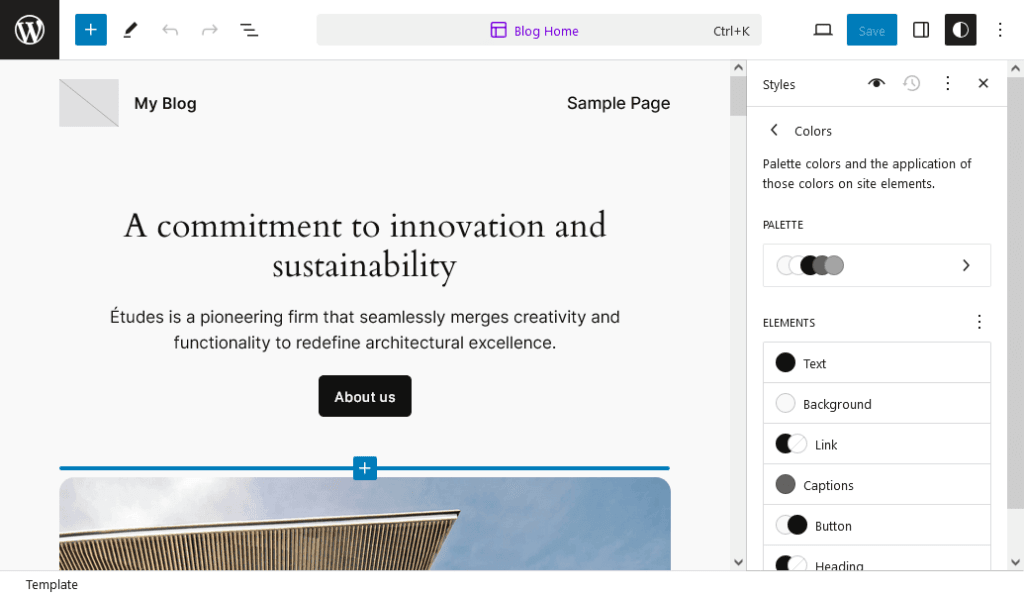Viewport: 1024px width, 595px height.
Task: Click the Save button
Action: (x=871, y=30)
